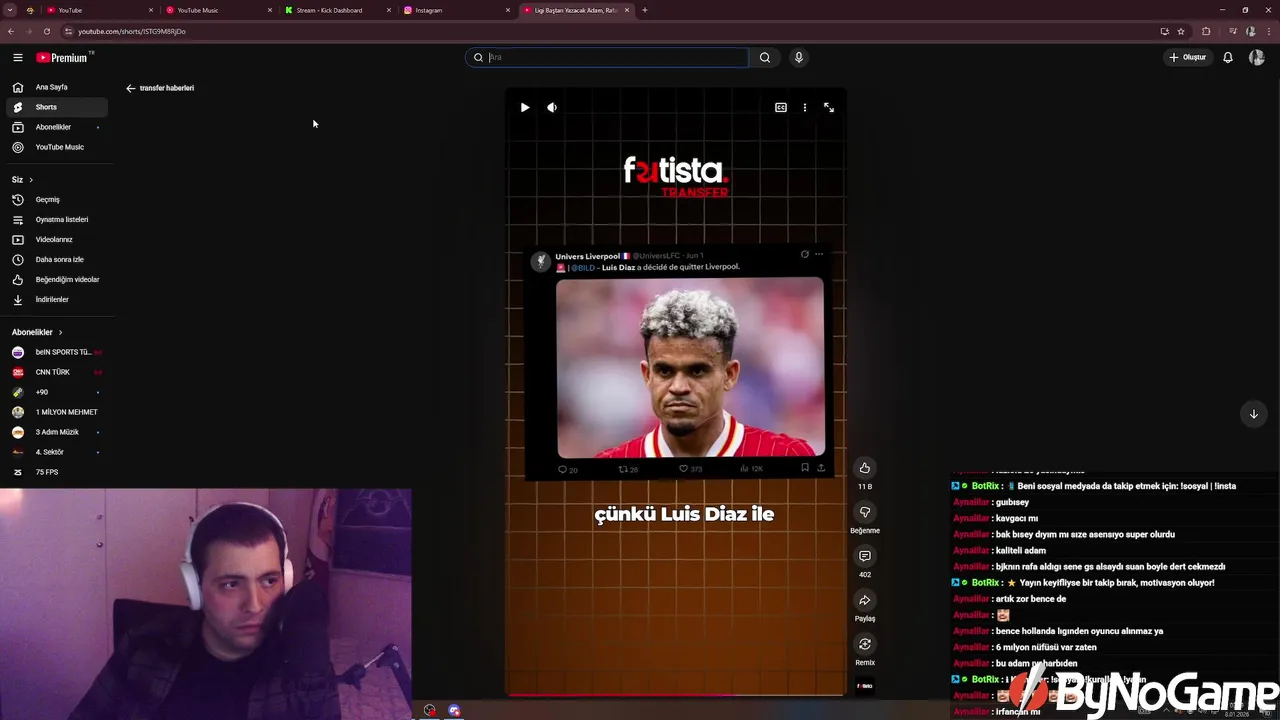The image size is (1280, 720).
Task: Open the Short's three-dot options
Action: pos(805,107)
